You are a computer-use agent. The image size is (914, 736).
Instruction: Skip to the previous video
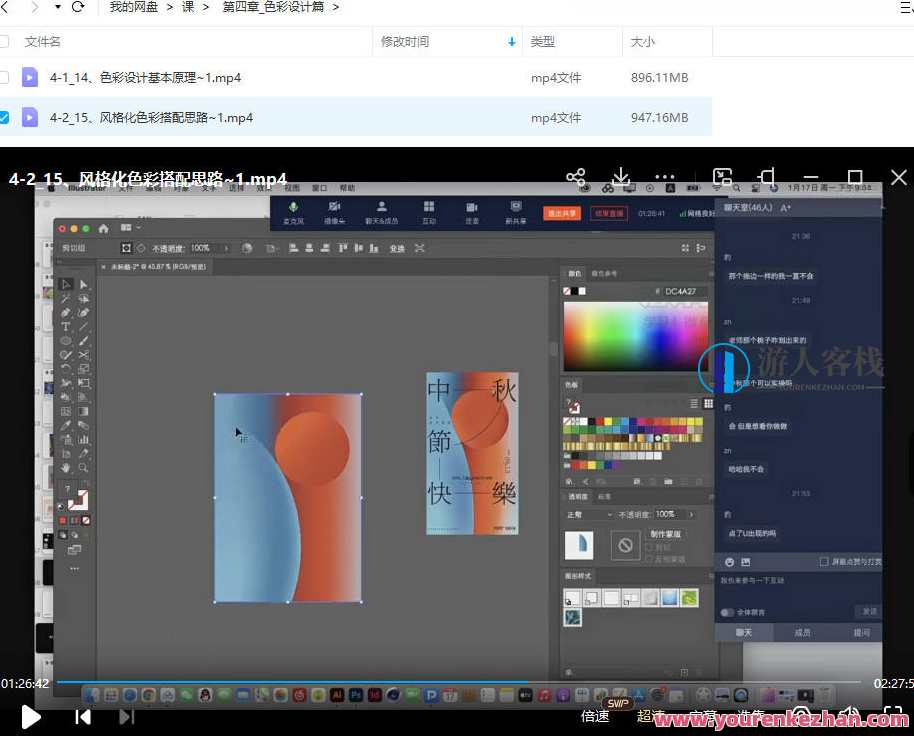coord(84,716)
